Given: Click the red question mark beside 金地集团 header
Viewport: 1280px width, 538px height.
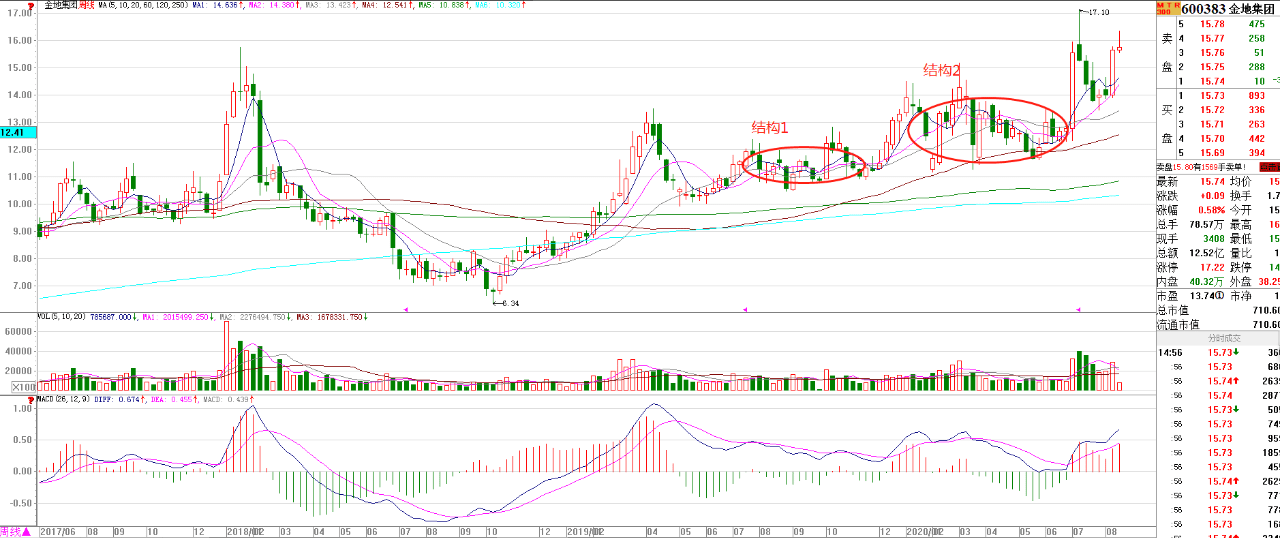Looking at the screenshot, I should pyautogui.click(x=31, y=5).
